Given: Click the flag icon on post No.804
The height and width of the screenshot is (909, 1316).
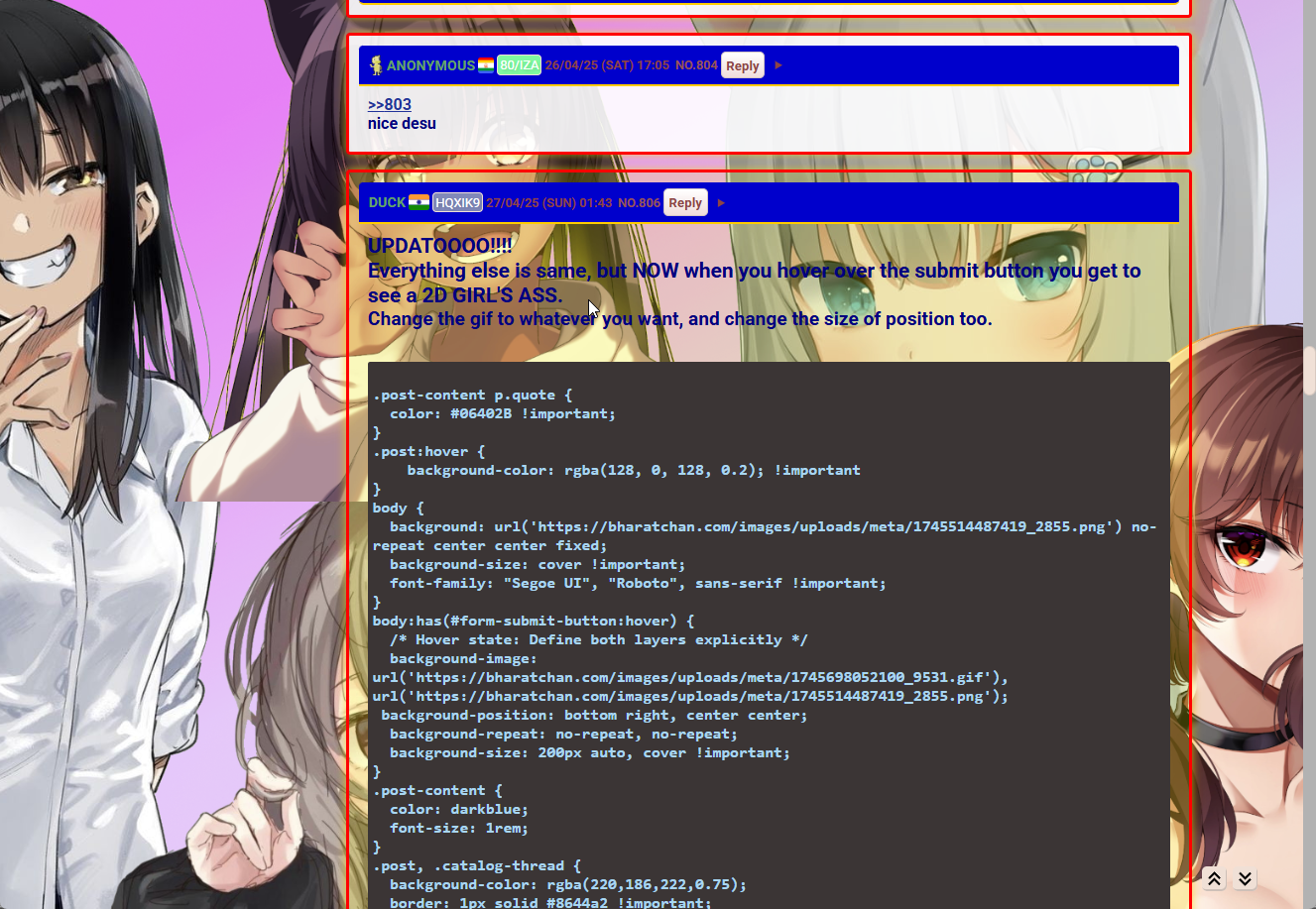Looking at the screenshot, I should point(486,65).
